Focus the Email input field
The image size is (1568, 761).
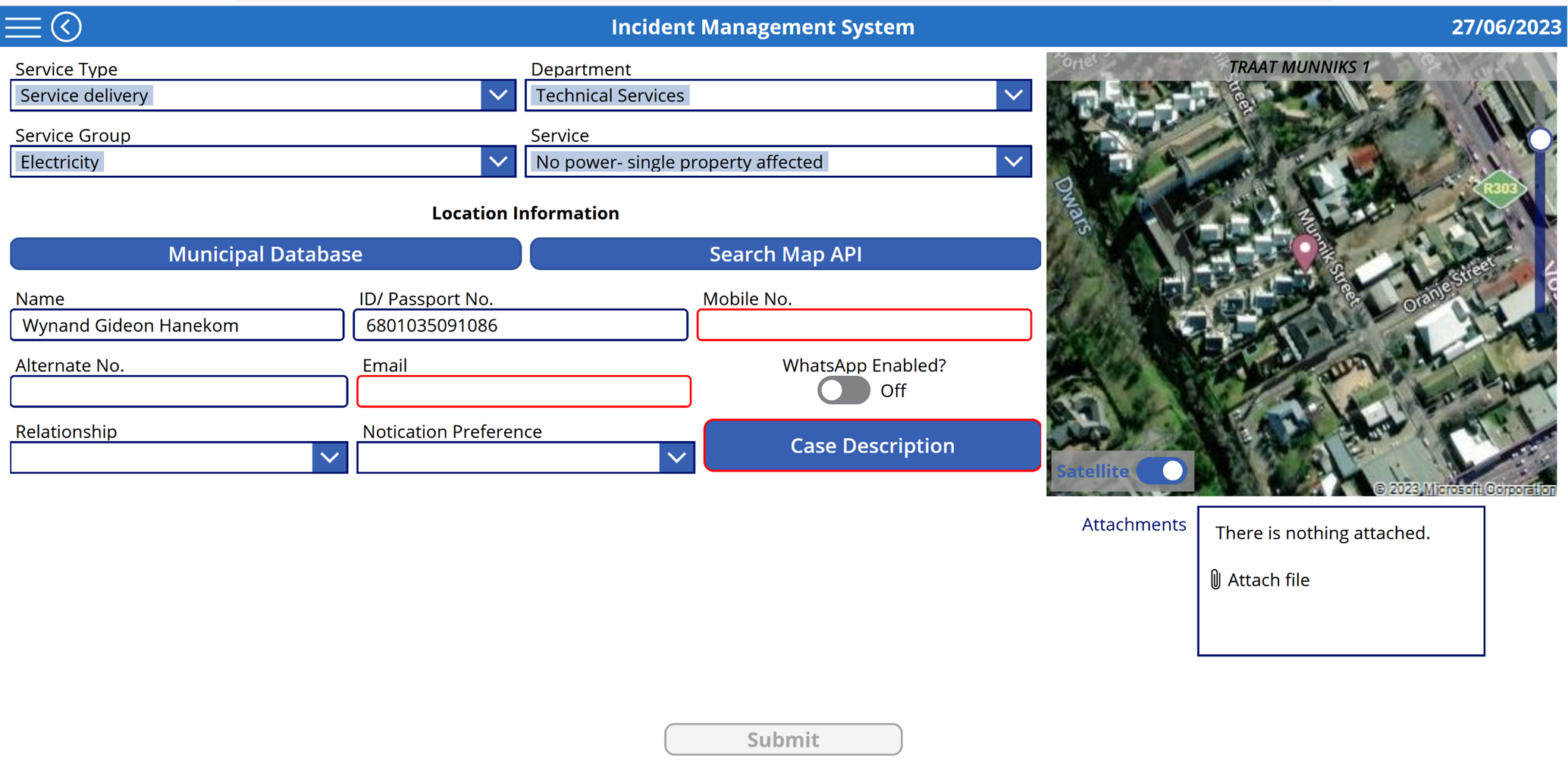[x=524, y=392]
